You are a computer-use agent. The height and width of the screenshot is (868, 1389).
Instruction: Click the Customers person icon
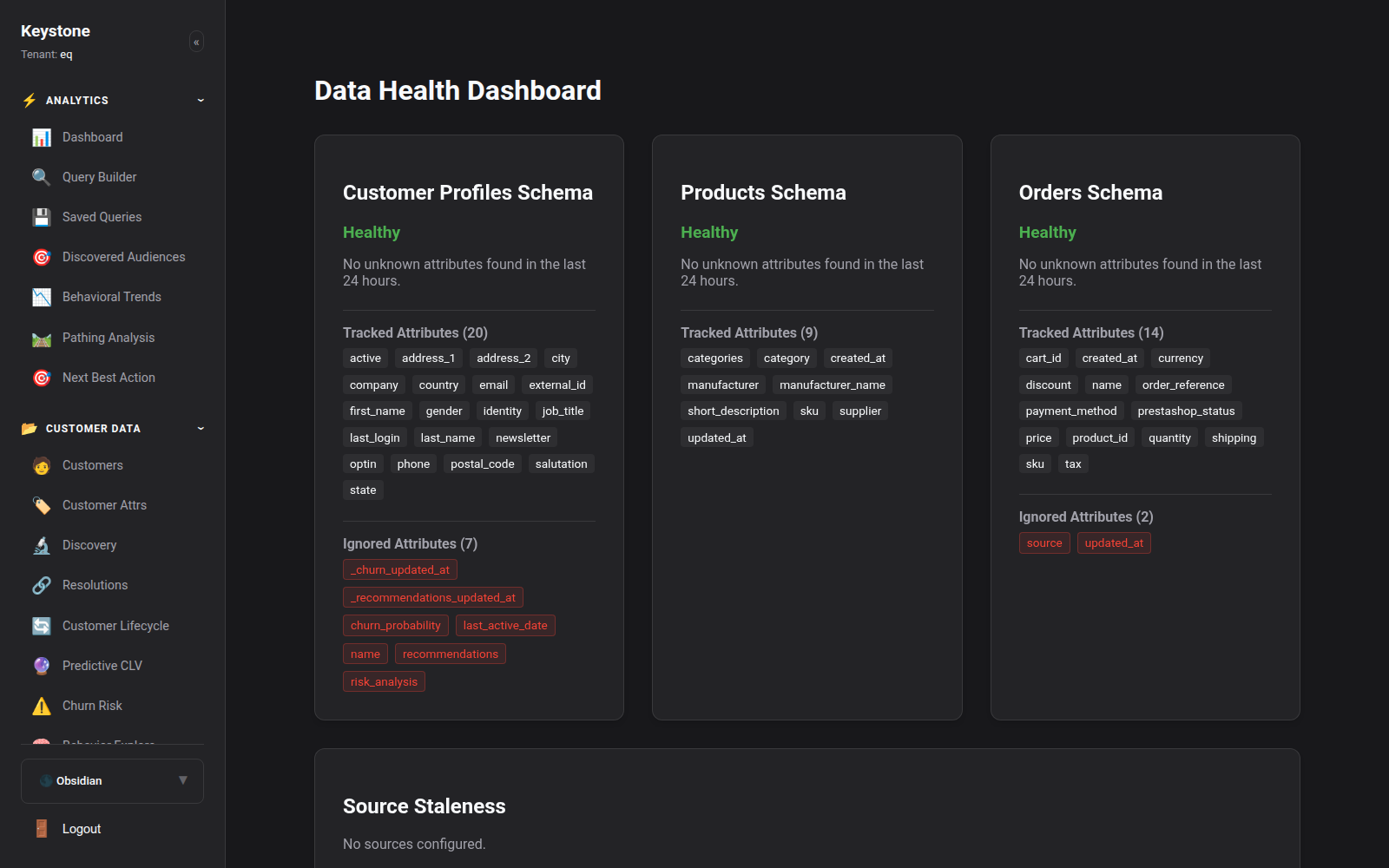pos(42,465)
